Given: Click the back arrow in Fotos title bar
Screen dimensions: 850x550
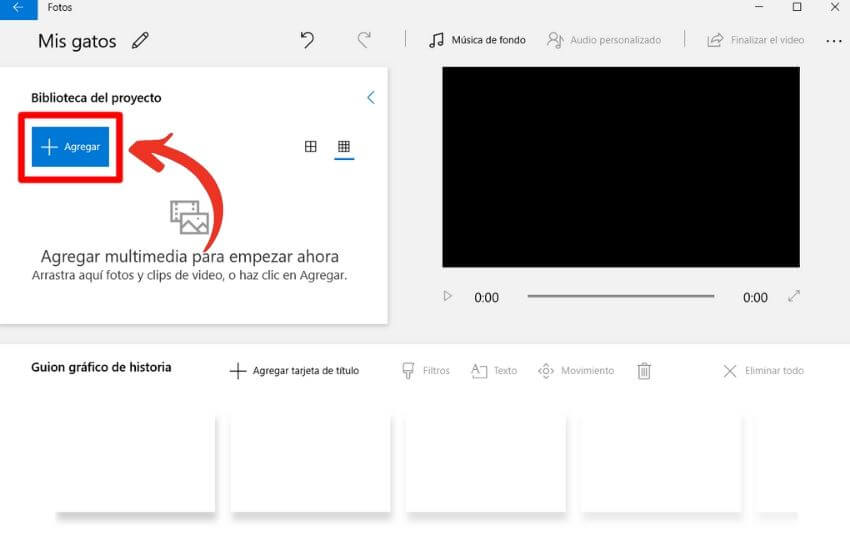Looking at the screenshot, I should pyautogui.click(x=18, y=8).
